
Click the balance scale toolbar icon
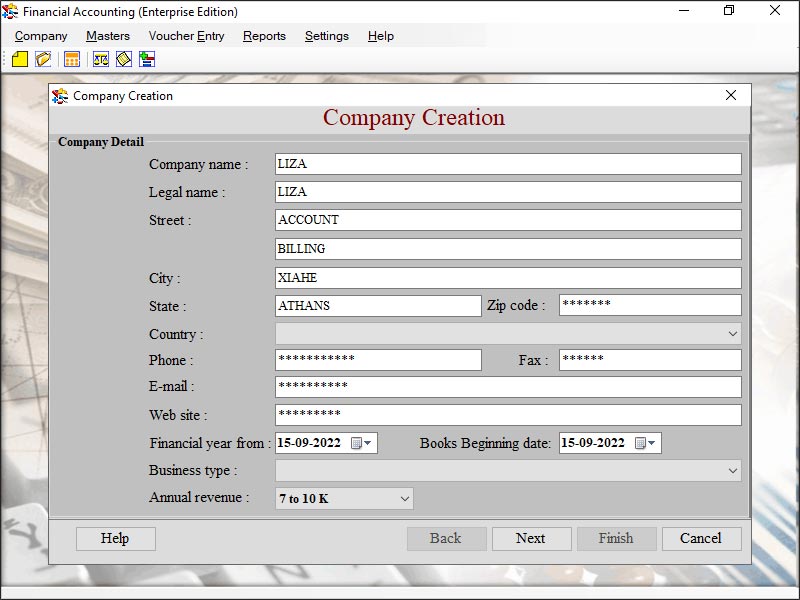(101, 60)
